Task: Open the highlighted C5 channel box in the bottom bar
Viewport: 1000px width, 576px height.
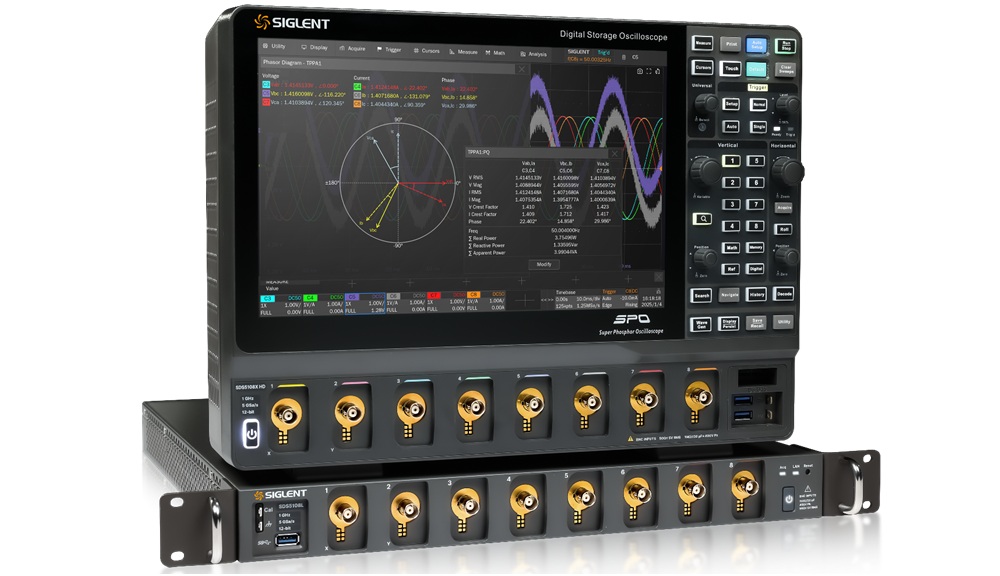Action: click(365, 305)
